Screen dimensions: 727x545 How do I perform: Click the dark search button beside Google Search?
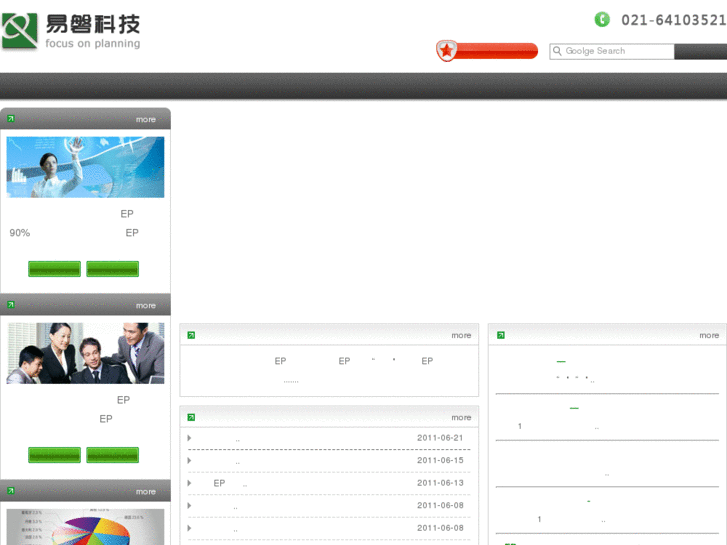coord(701,51)
